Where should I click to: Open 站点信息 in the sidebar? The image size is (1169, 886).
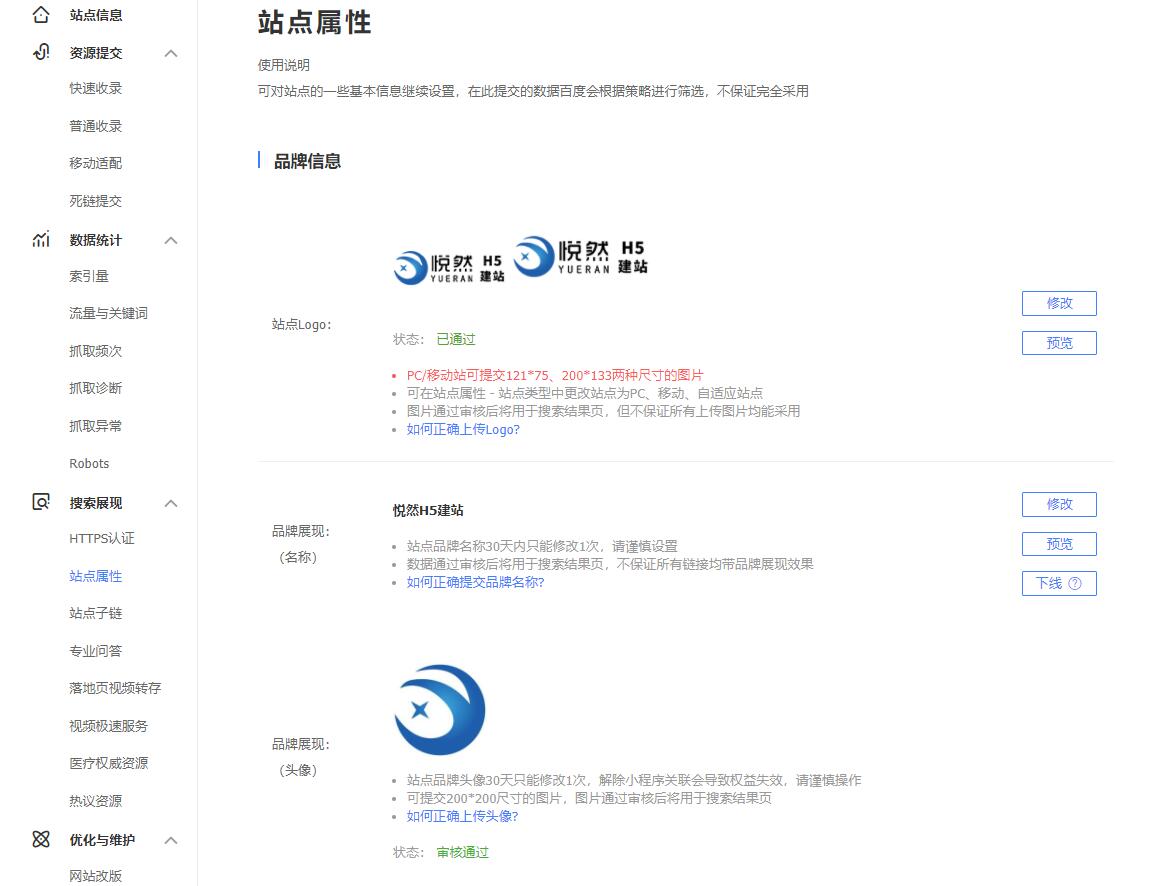(x=95, y=15)
